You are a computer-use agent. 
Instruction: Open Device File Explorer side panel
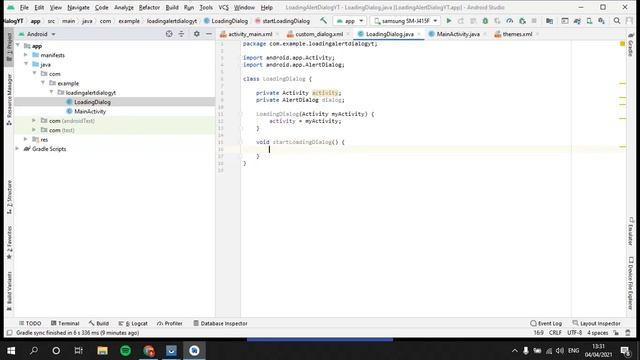pos(631,283)
